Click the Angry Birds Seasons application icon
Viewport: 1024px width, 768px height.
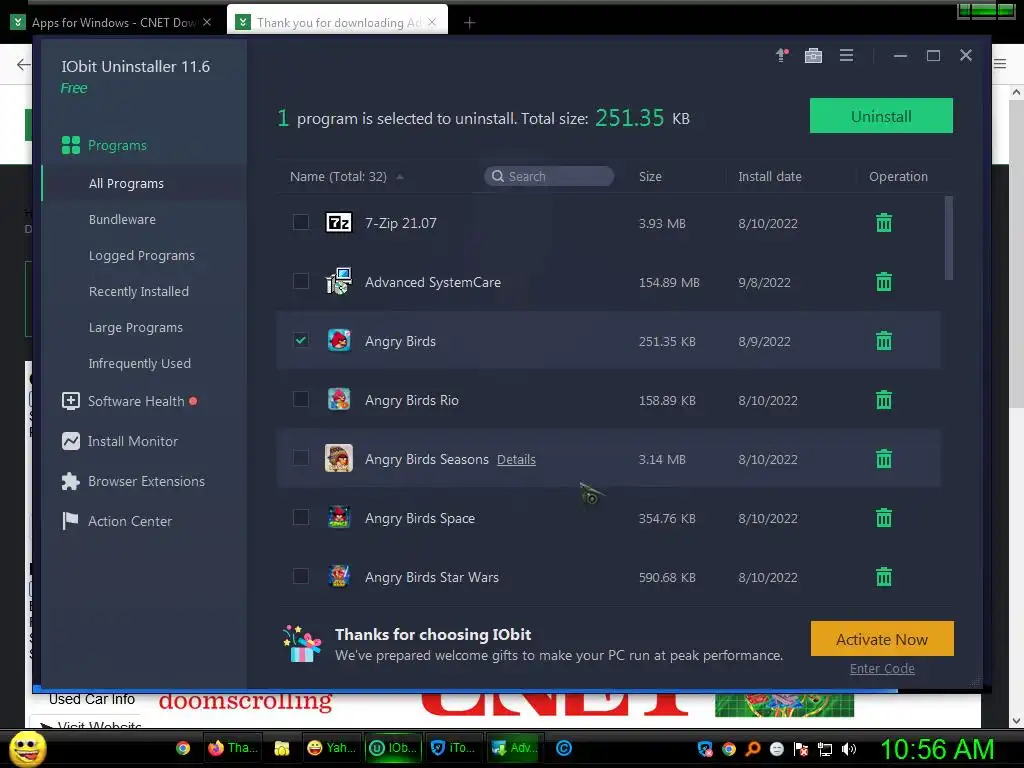tap(339, 458)
